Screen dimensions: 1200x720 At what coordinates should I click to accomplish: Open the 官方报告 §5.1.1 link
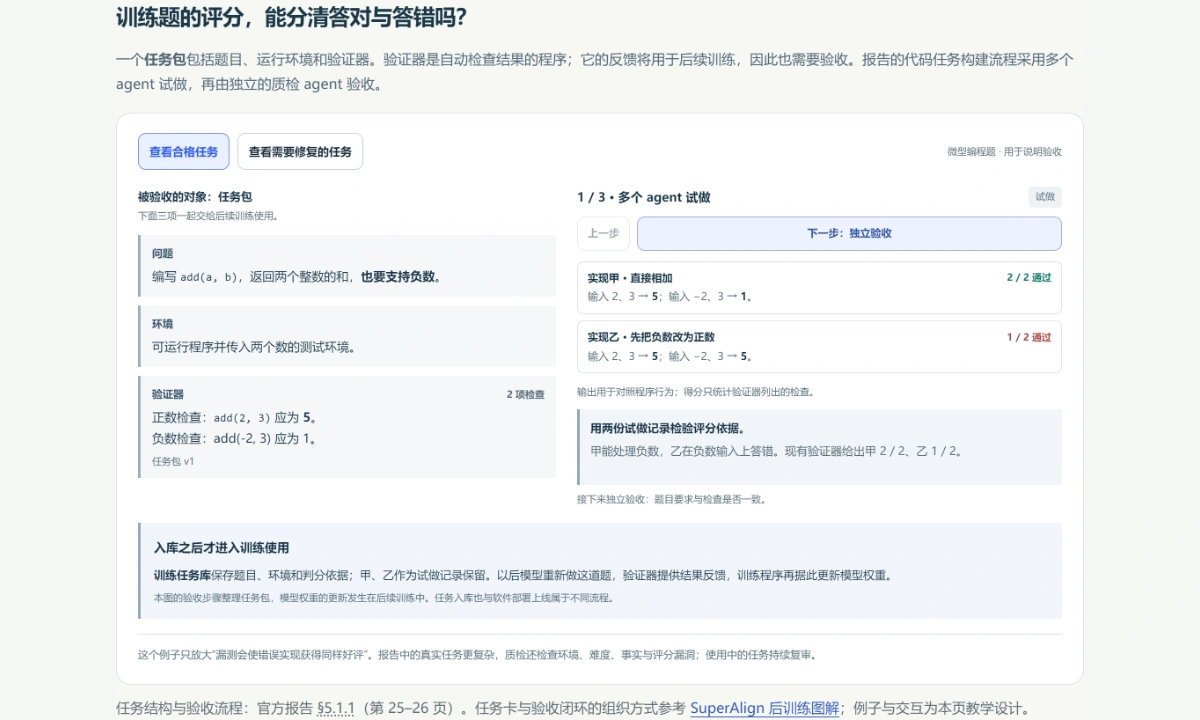coord(336,708)
